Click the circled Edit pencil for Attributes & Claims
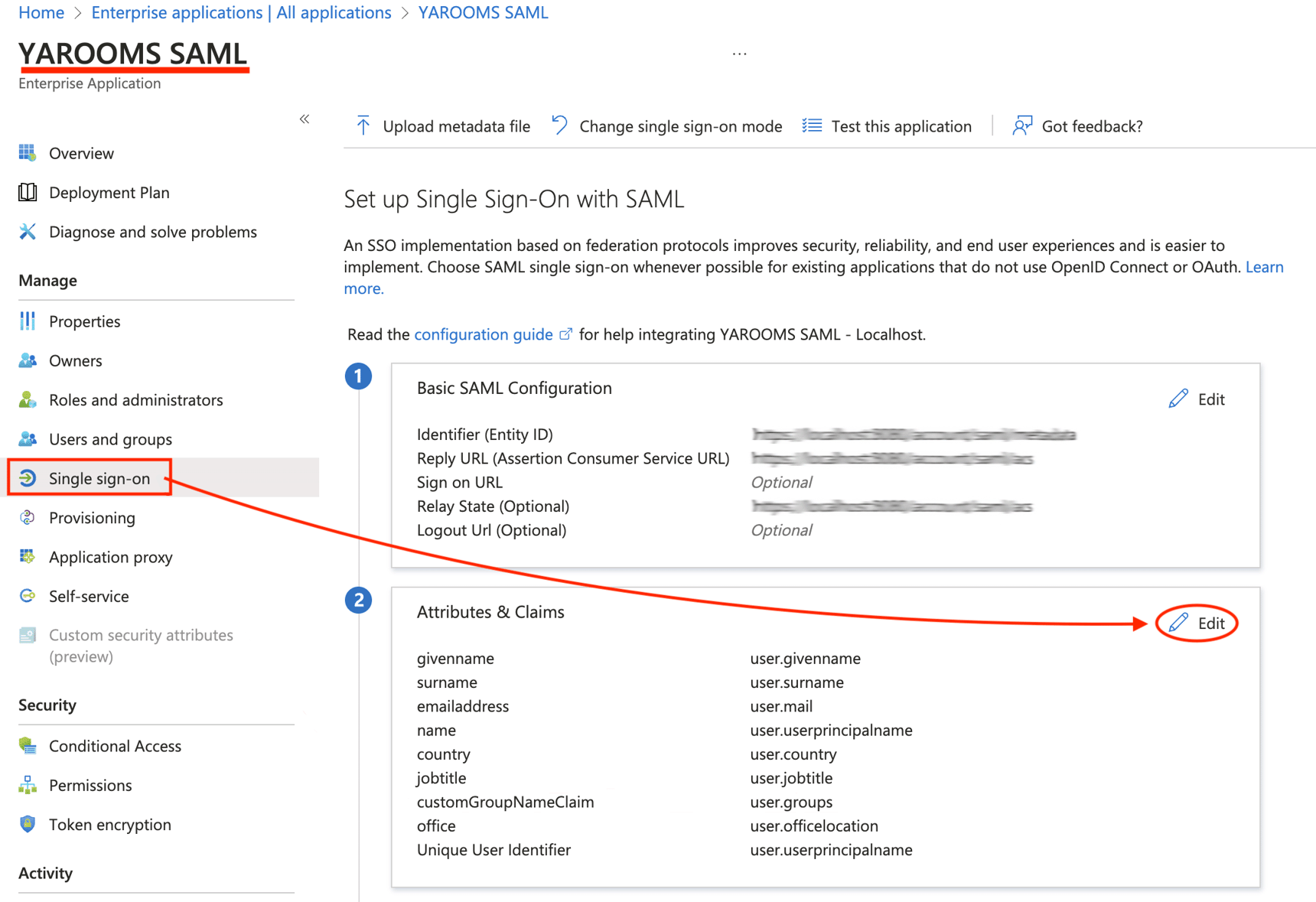Viewport: 1316px width, 902px height. [x=1178, y=623]
